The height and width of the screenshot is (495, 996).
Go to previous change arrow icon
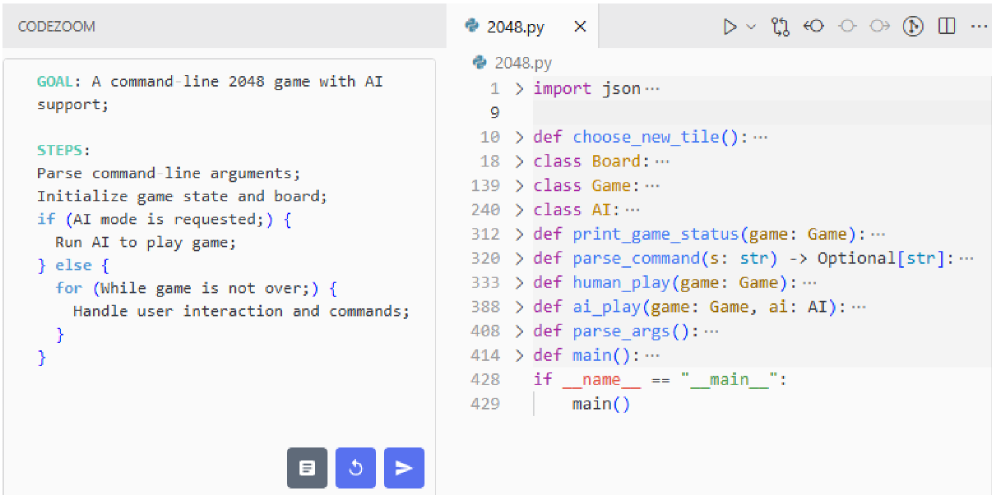pyautogui.click(x=814, y=27)
